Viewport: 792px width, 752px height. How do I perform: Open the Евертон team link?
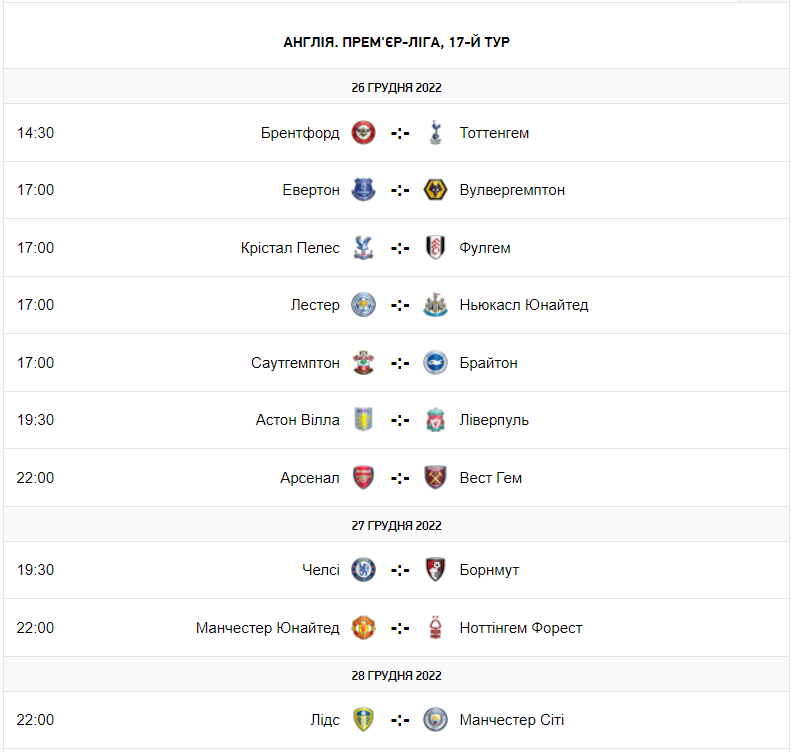tap(311, 190)
